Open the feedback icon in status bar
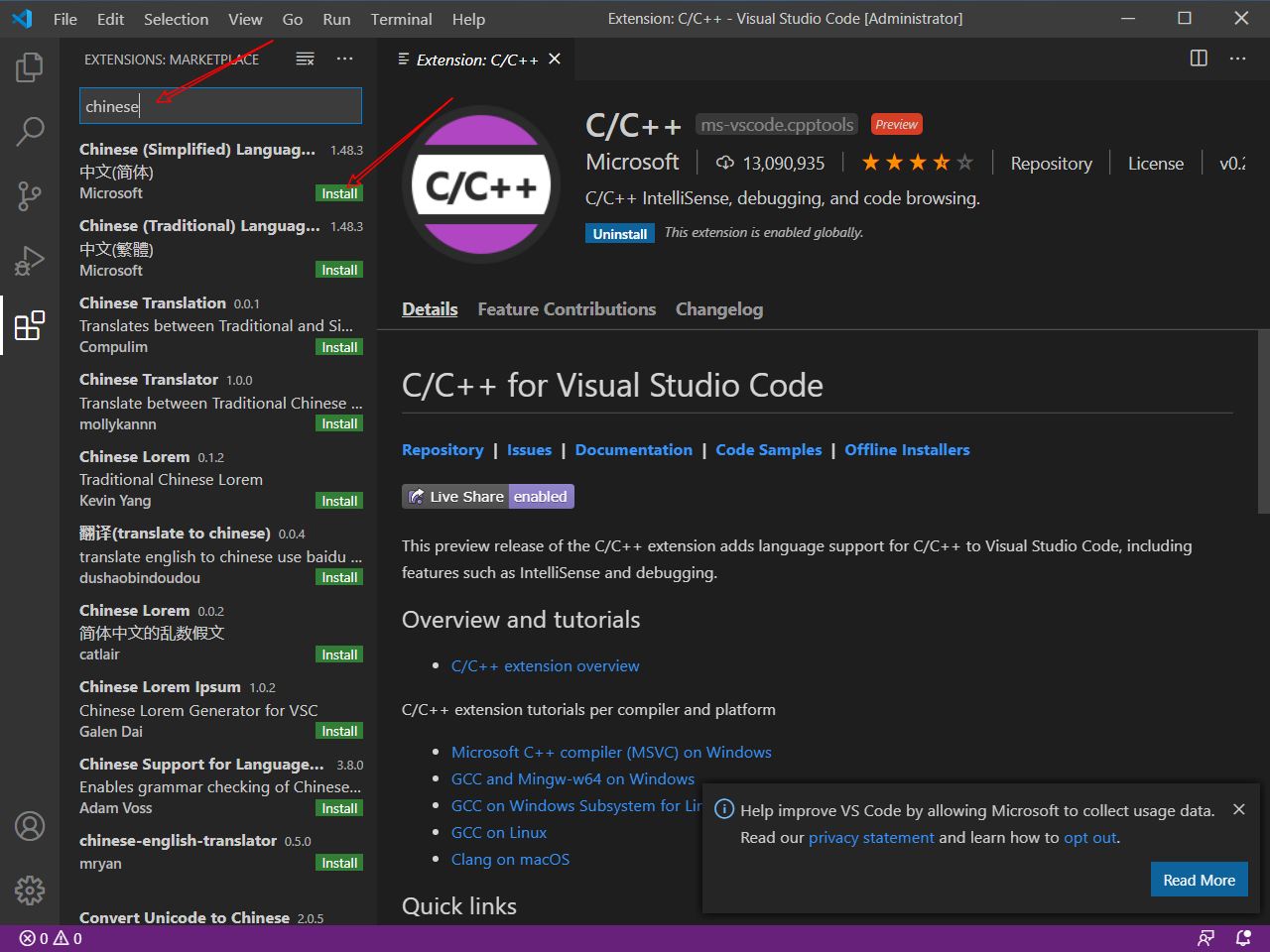Screen dimensions: 1270x952 pyautogui.click(x=1206, y=938)
